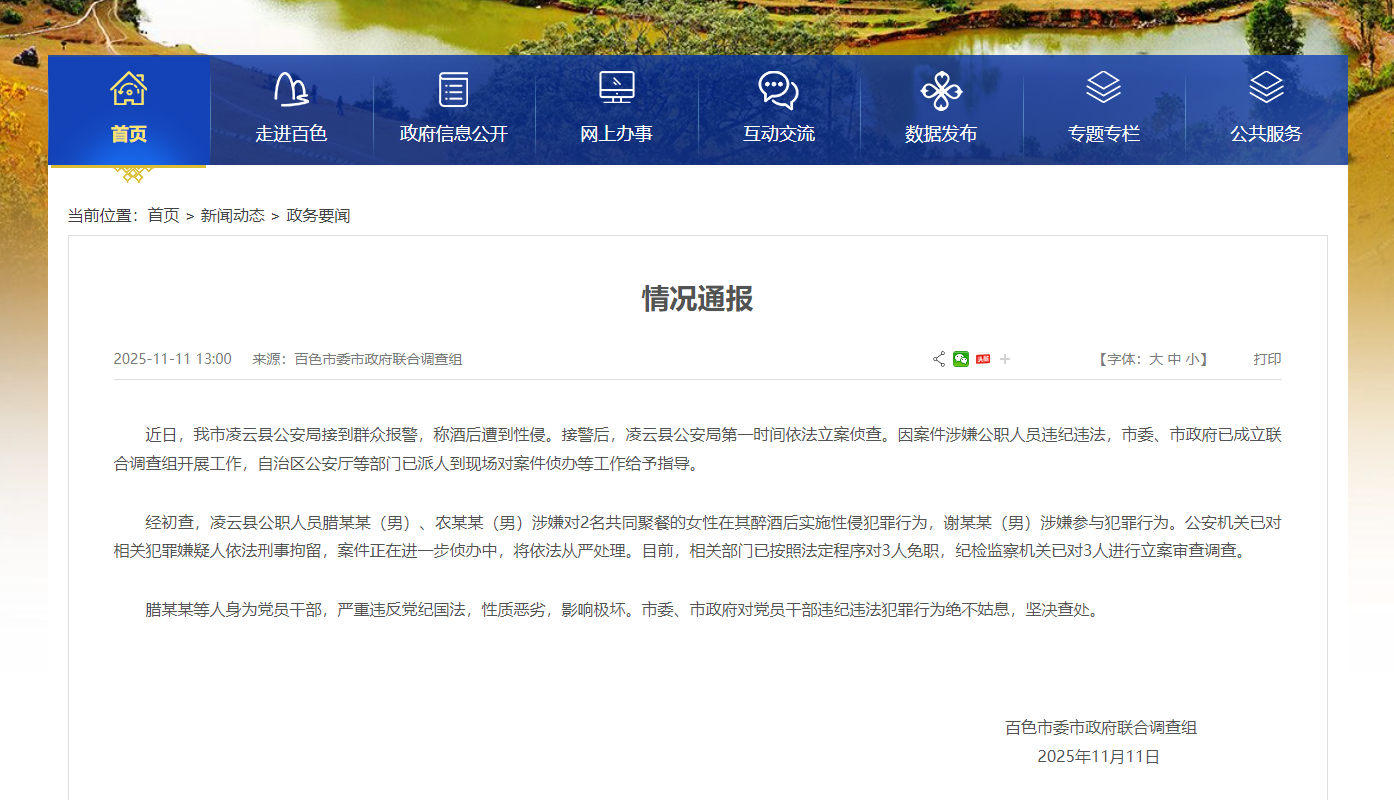Set font size to large (大)

(x=1155, y=359)
